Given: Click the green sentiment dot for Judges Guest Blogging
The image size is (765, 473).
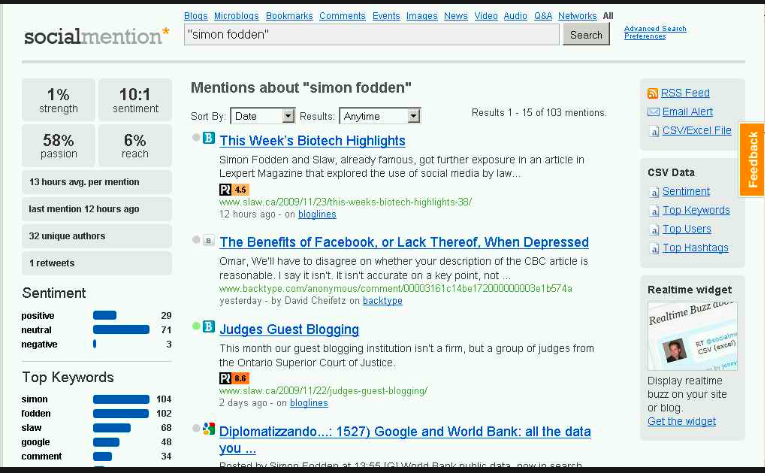Looking at the screenshot, I should pos(196,326).
